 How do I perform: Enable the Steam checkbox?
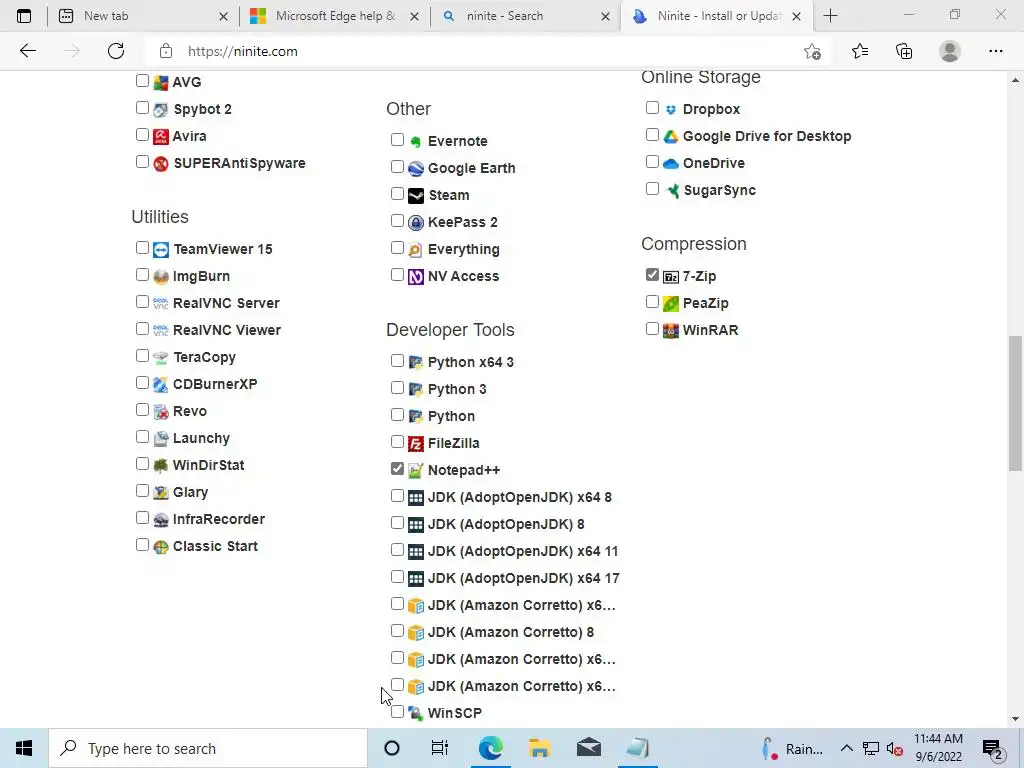(397, 193)
